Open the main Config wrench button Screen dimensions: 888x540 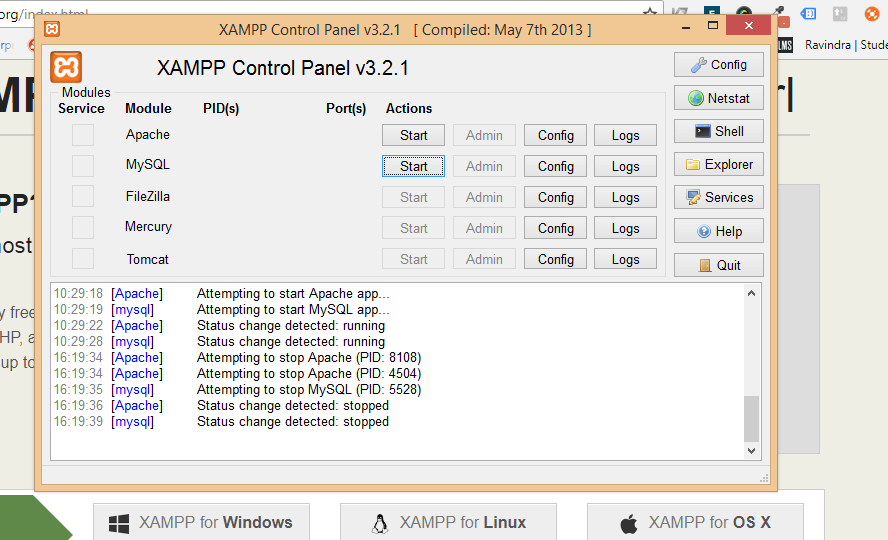(719, 65)
